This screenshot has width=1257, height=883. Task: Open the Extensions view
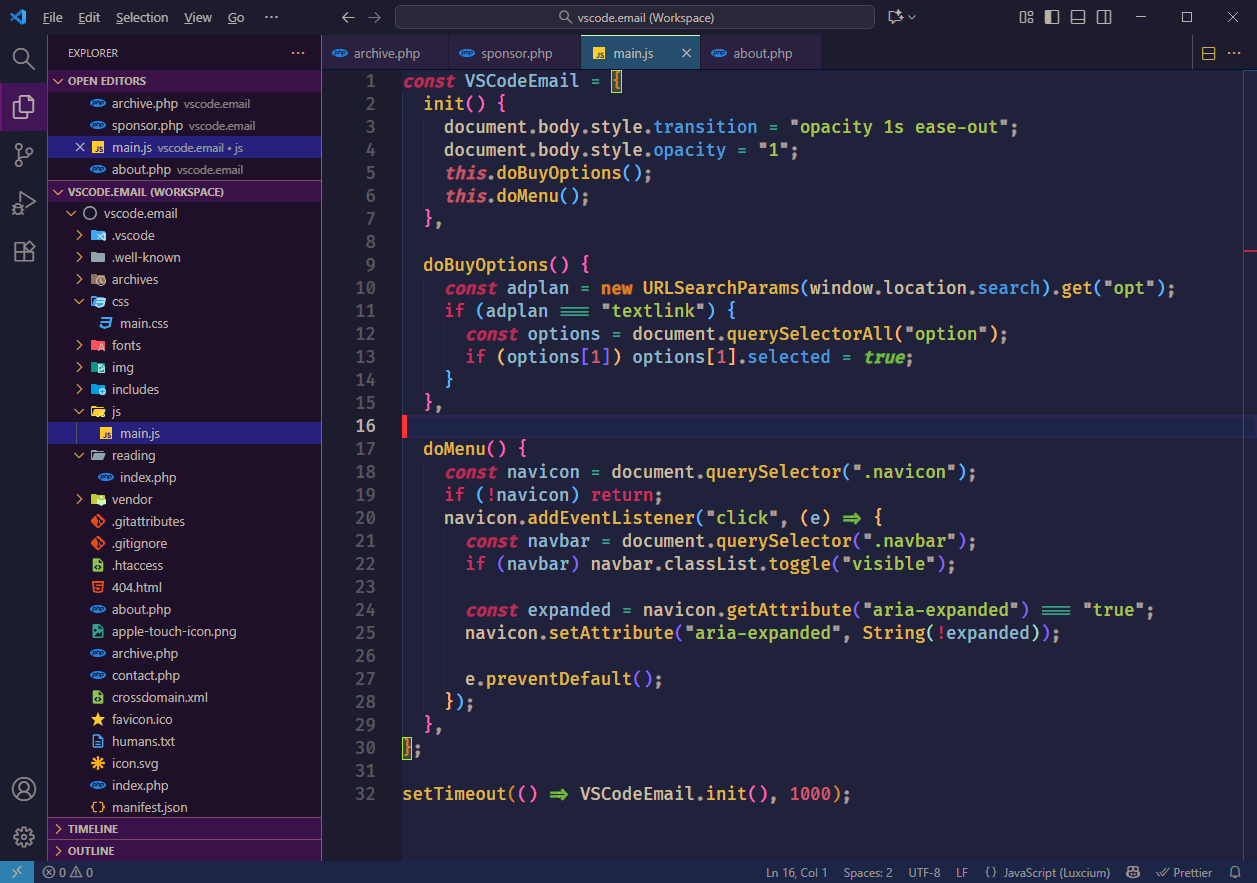point(23,251)
